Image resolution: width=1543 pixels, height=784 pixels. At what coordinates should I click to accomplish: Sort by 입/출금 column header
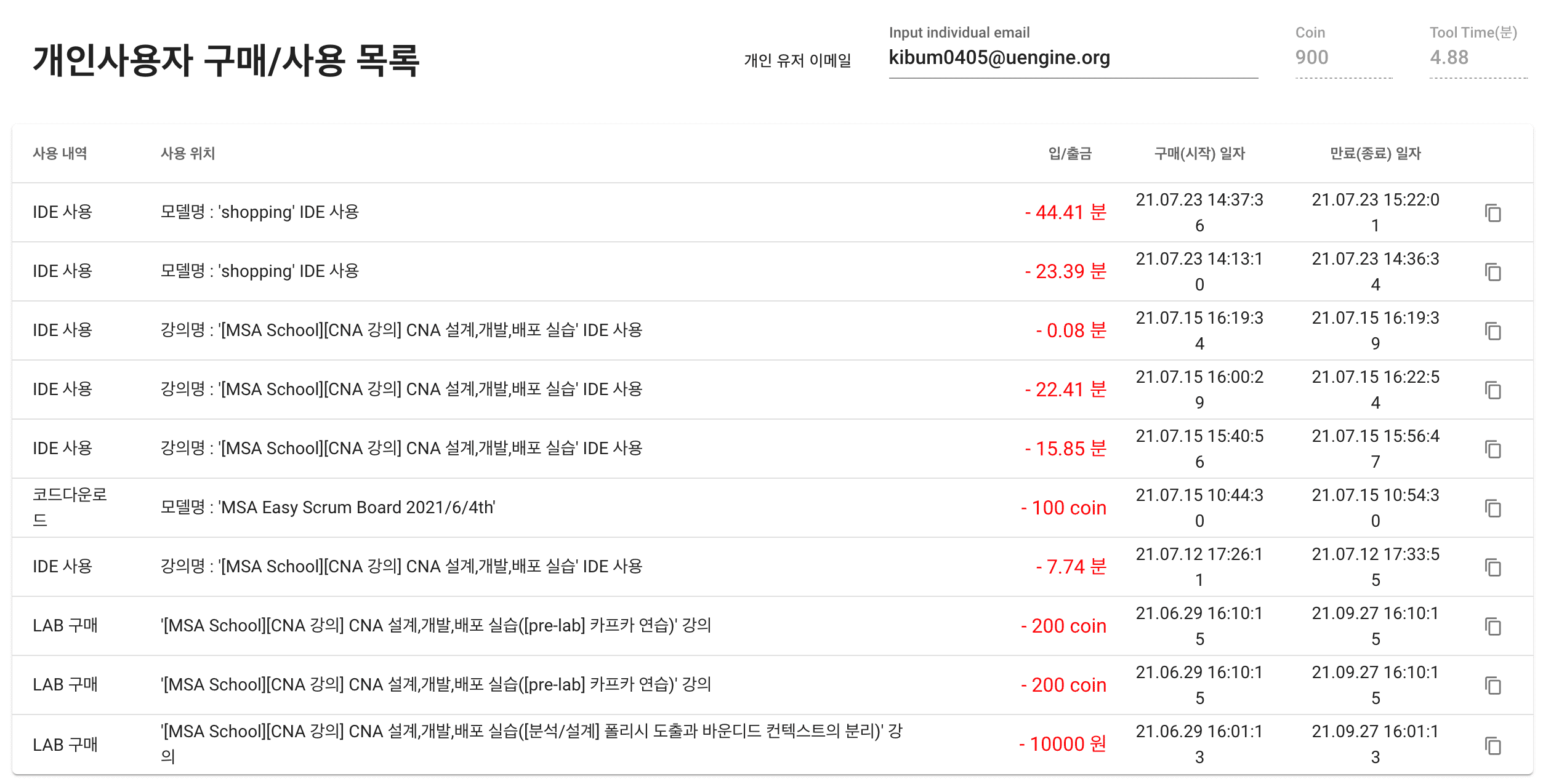point(1070,153)
